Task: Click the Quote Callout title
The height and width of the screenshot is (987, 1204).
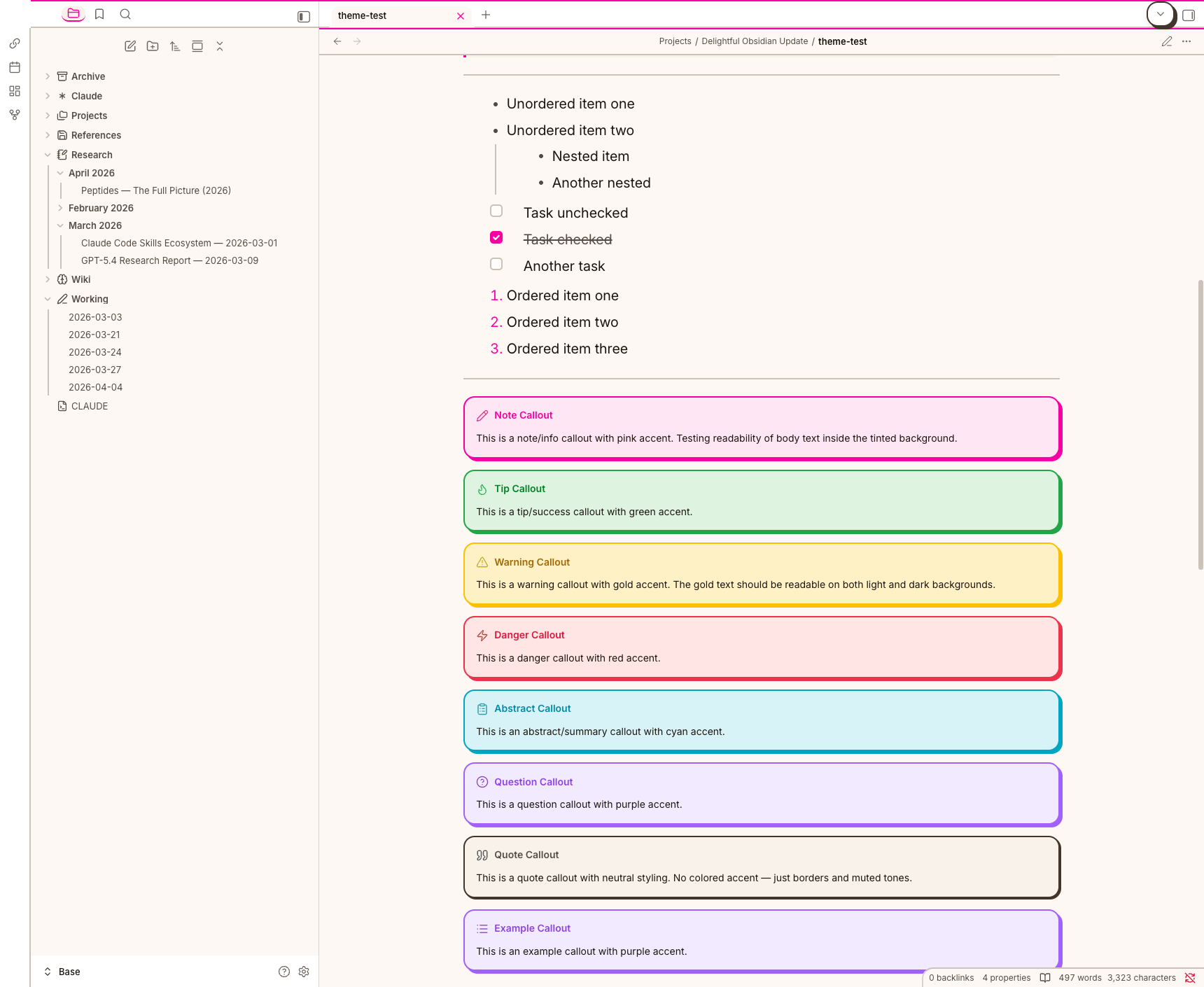Action: [526, 855]
